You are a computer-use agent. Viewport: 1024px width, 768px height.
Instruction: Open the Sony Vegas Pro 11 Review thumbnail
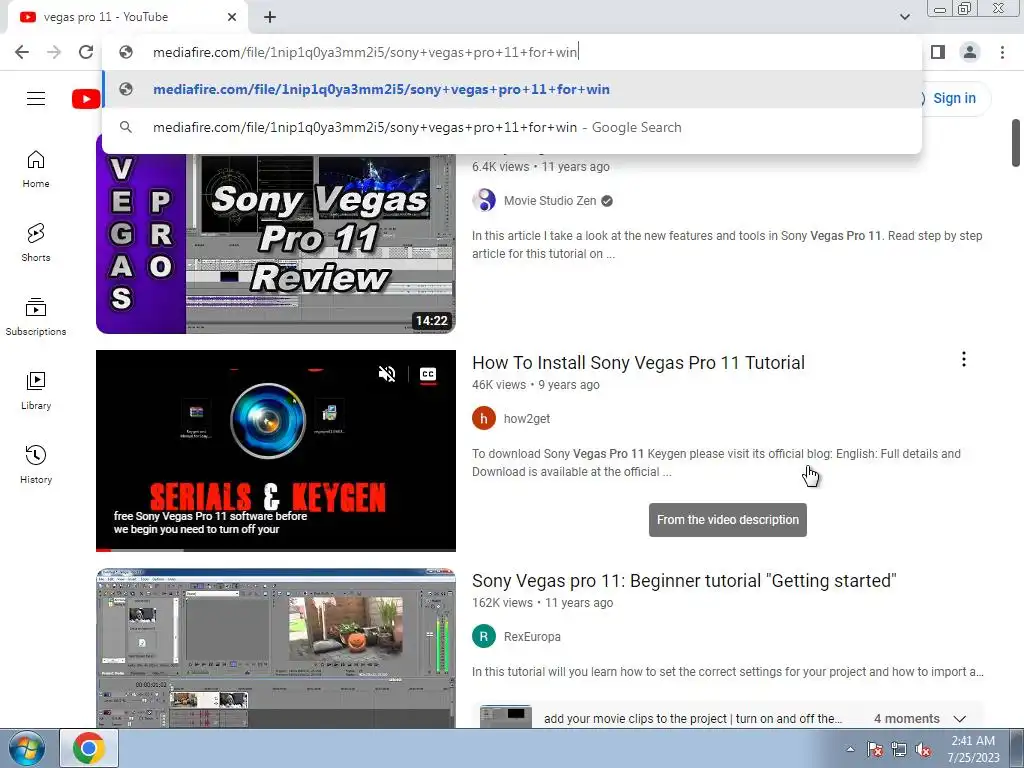[x=276, y=243]
